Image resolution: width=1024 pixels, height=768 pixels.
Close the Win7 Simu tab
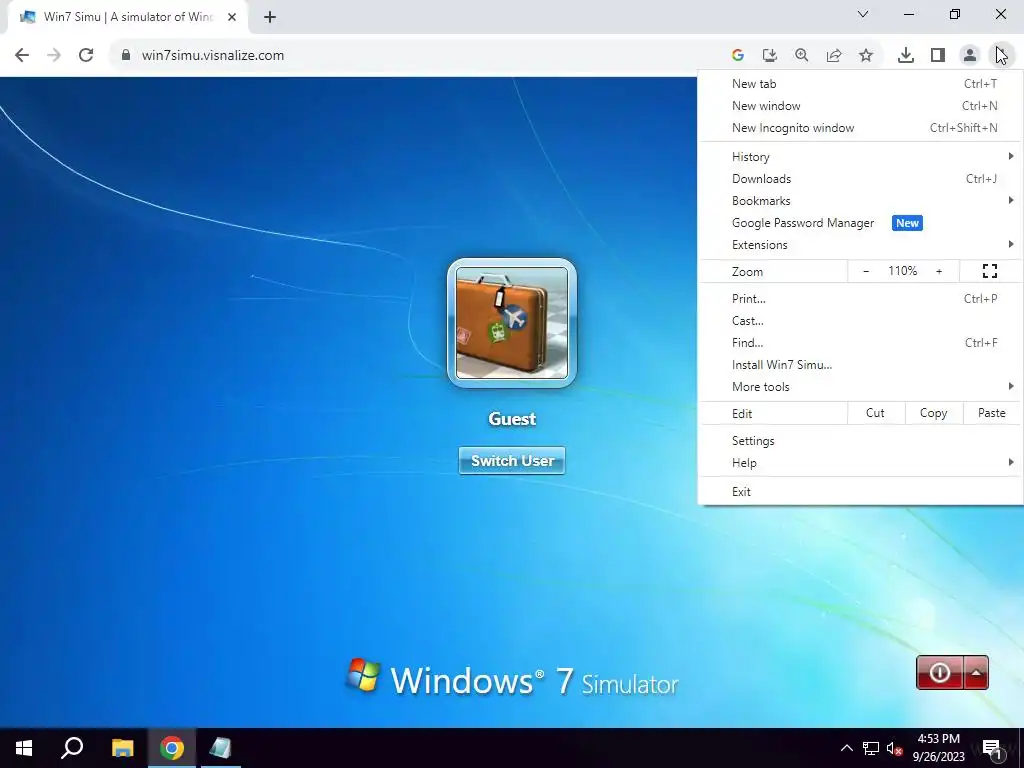click(232, 17)
